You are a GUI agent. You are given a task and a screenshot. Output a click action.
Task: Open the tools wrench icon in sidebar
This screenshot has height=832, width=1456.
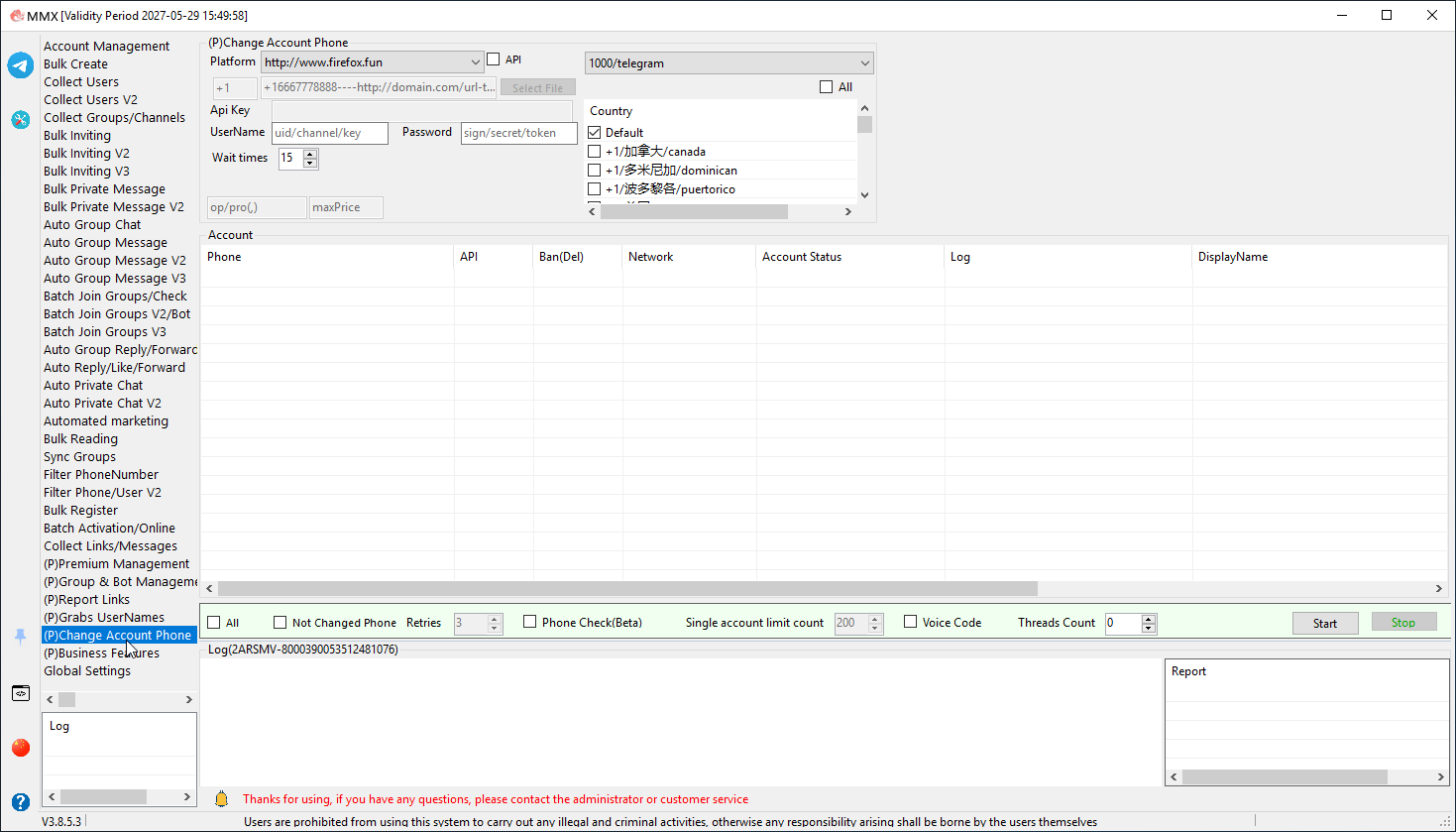pos(21,120)
